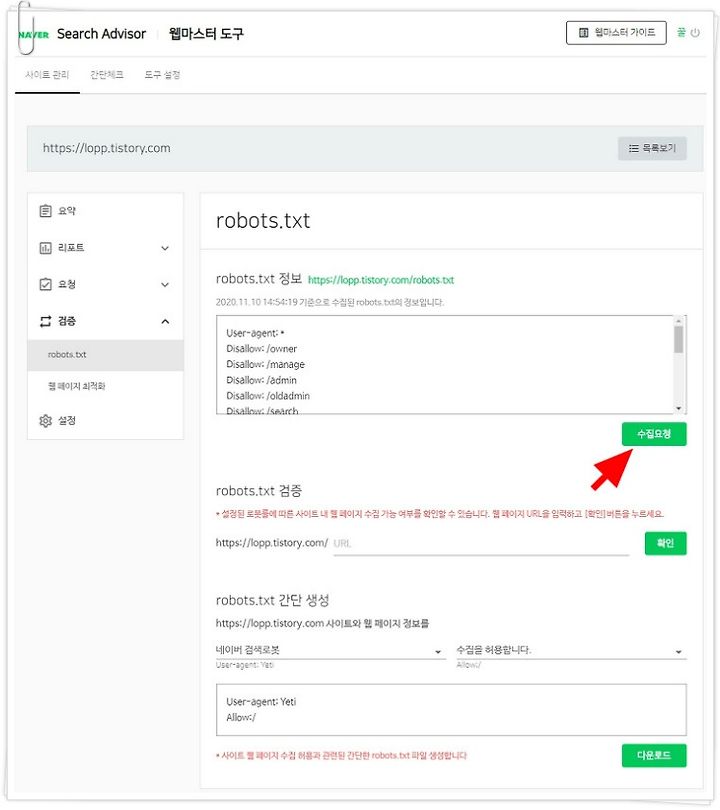Open the 웹마스터 가이드 button
Screen dimensions: 720x810
pos(616,33)
